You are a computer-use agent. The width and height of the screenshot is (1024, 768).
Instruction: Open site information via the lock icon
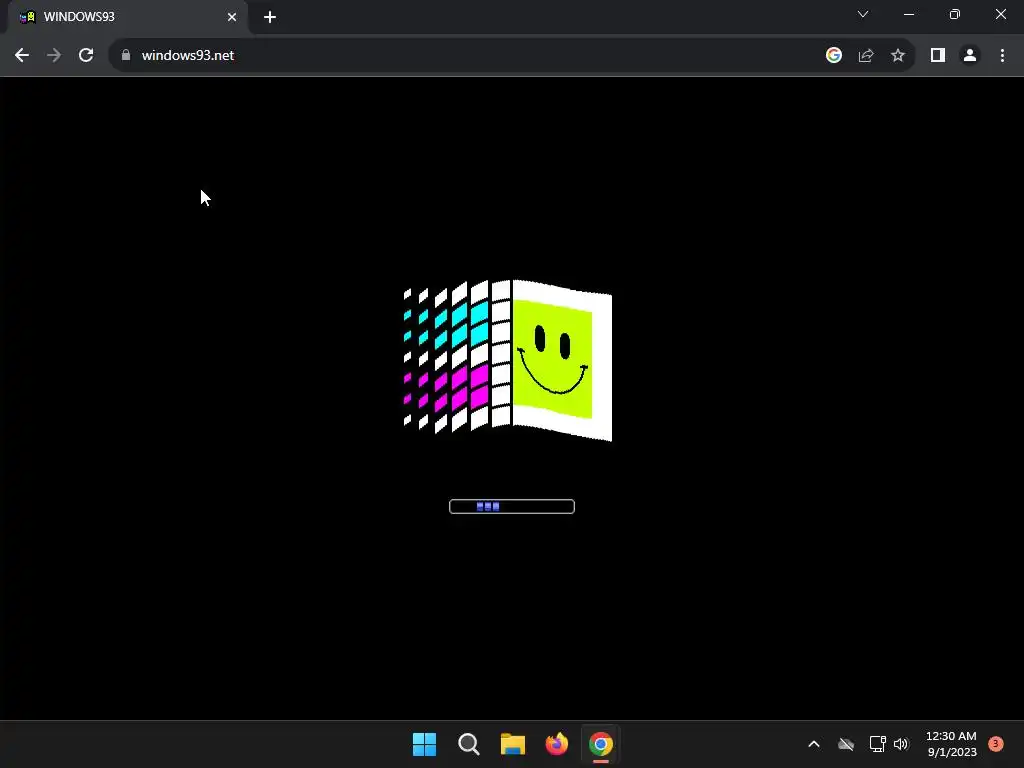(126, 56)
